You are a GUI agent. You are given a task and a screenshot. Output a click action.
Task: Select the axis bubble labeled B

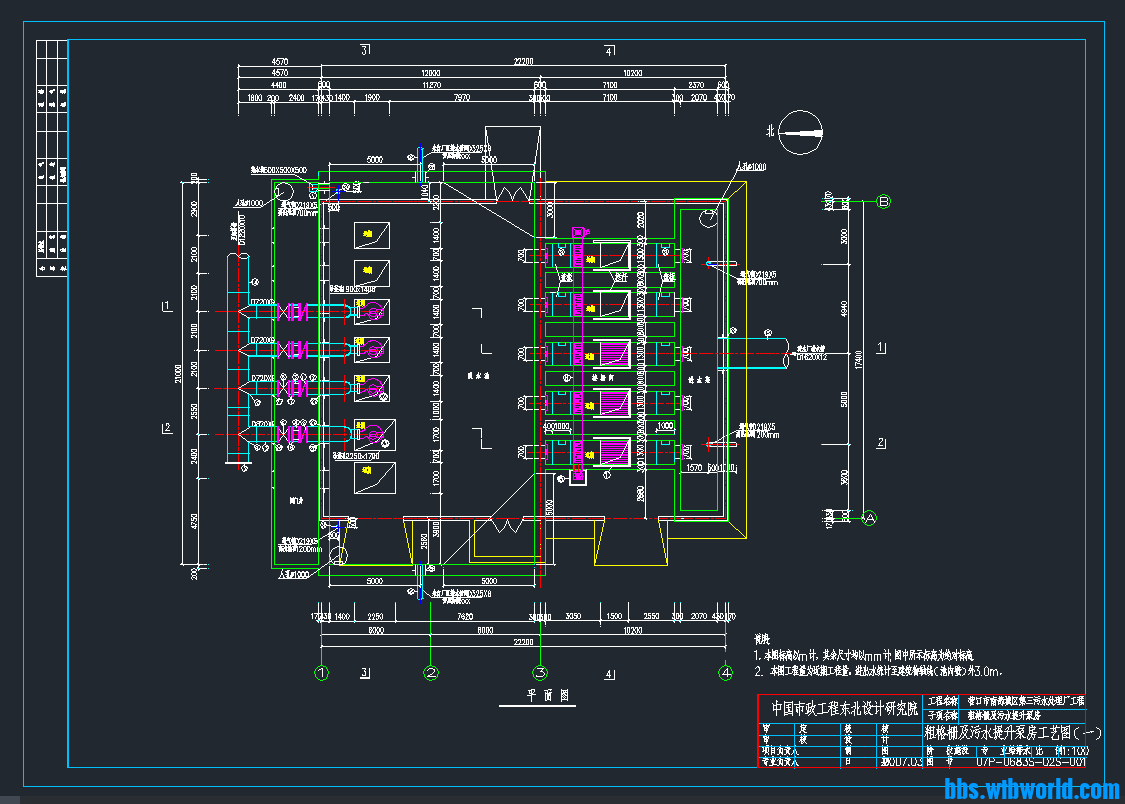[x=883, y=201]
